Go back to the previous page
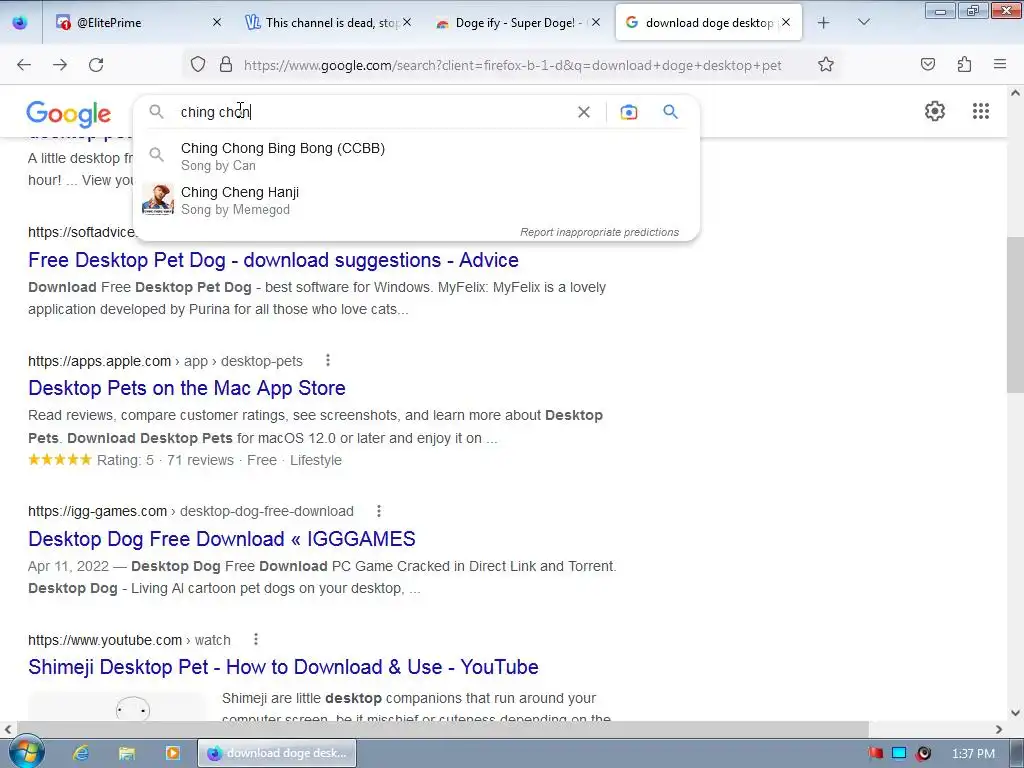The width and height of the screenshot is (1024, 768). coord(24,65)
